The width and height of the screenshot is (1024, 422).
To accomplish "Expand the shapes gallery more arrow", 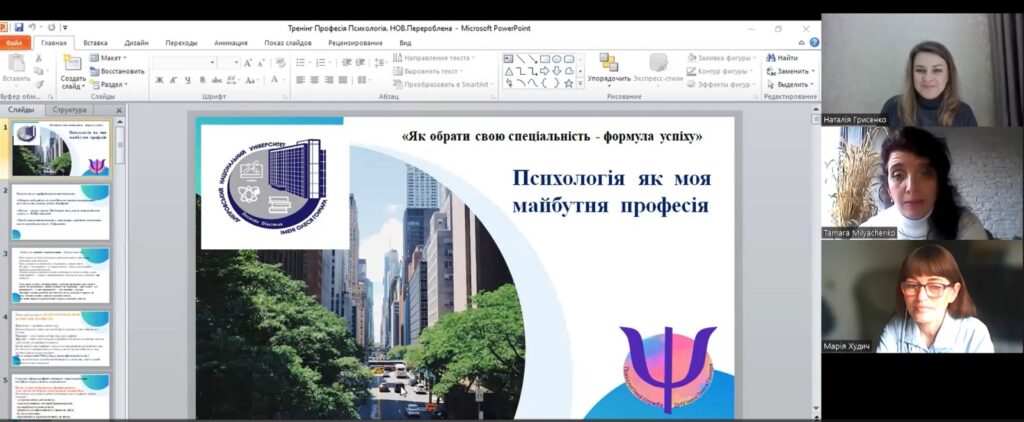I will click(580, 84).
